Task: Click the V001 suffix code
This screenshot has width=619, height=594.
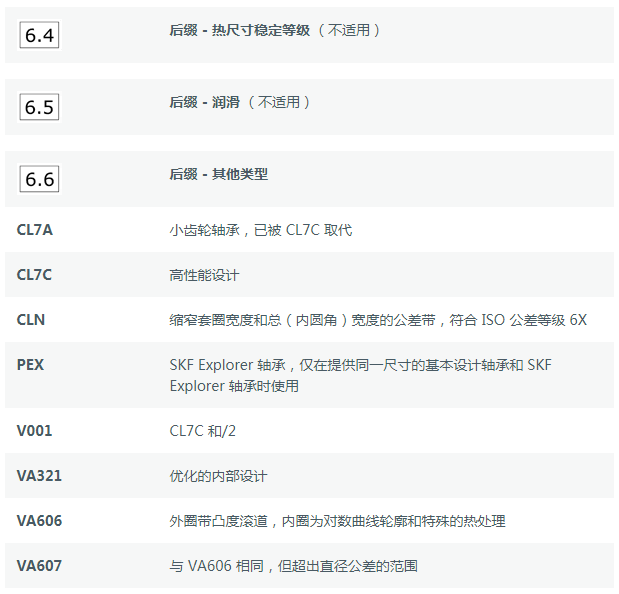Action: (x=34, y=431)
